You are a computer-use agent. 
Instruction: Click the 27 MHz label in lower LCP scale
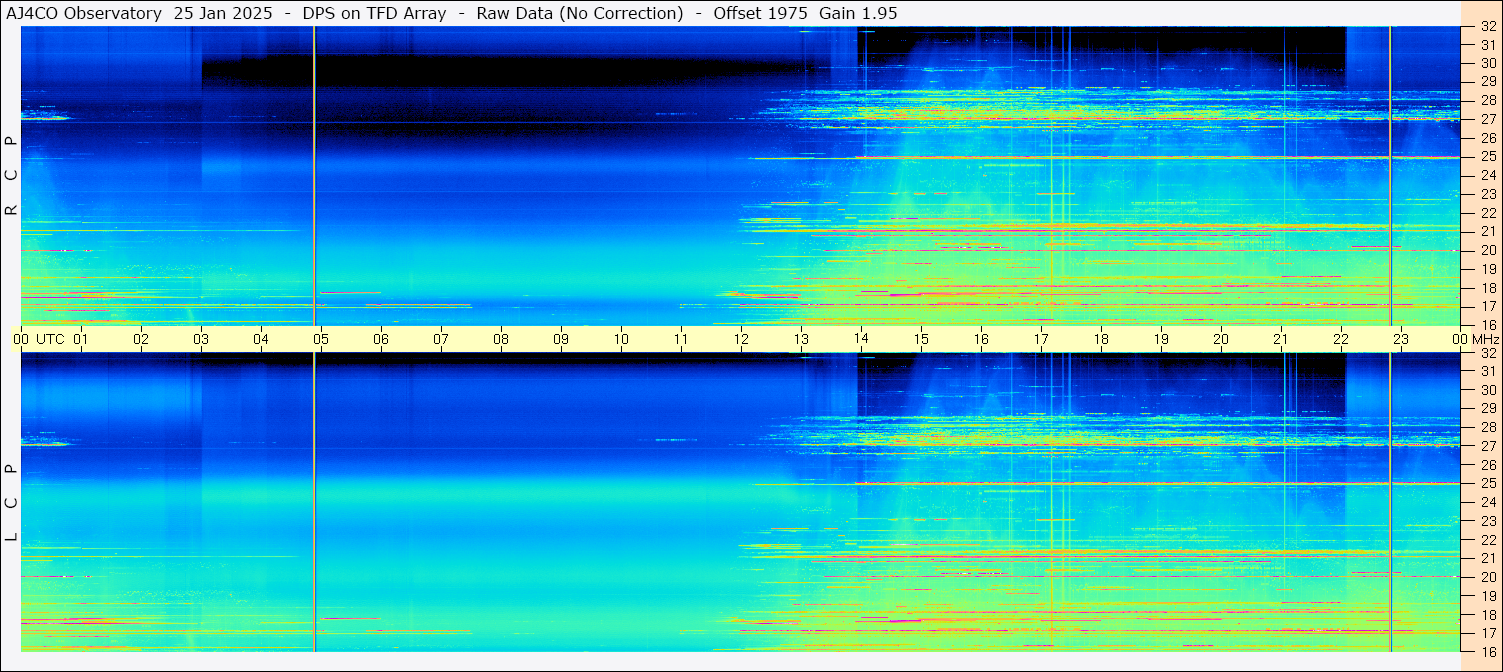coord(1487,446)
